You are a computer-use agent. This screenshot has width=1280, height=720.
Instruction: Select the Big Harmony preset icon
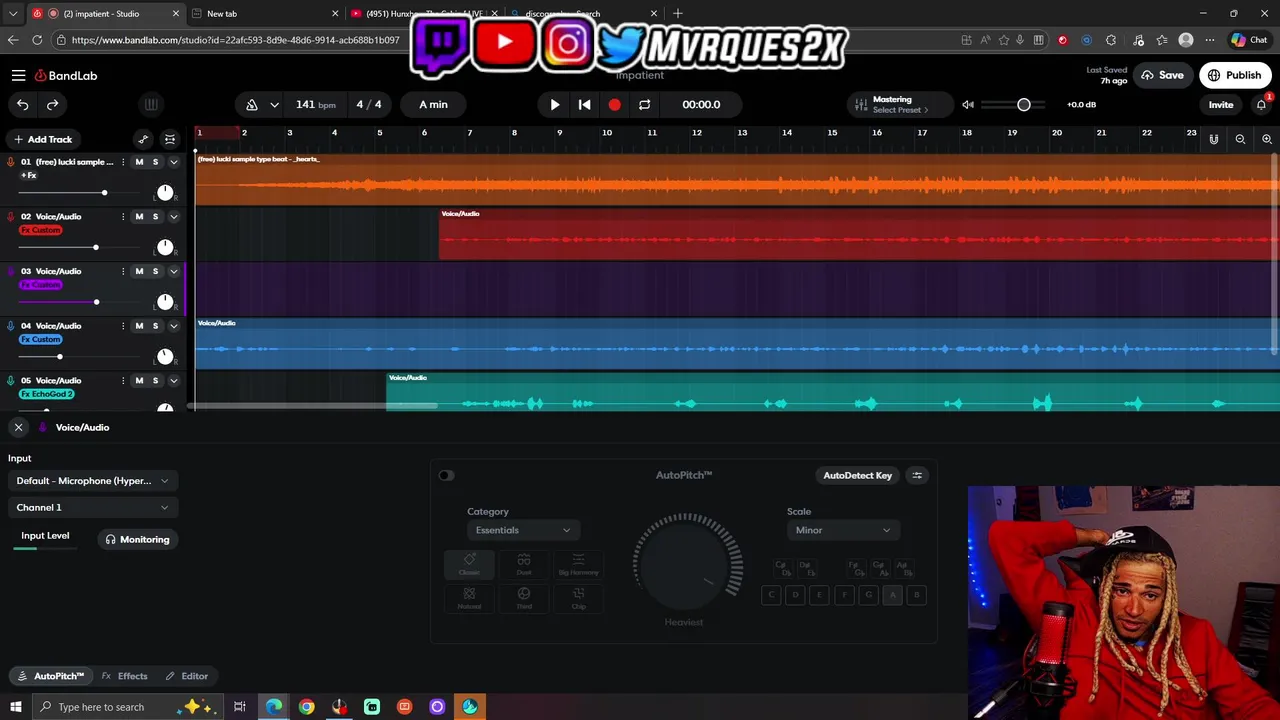pyautogui.click(x=578, y=565)
